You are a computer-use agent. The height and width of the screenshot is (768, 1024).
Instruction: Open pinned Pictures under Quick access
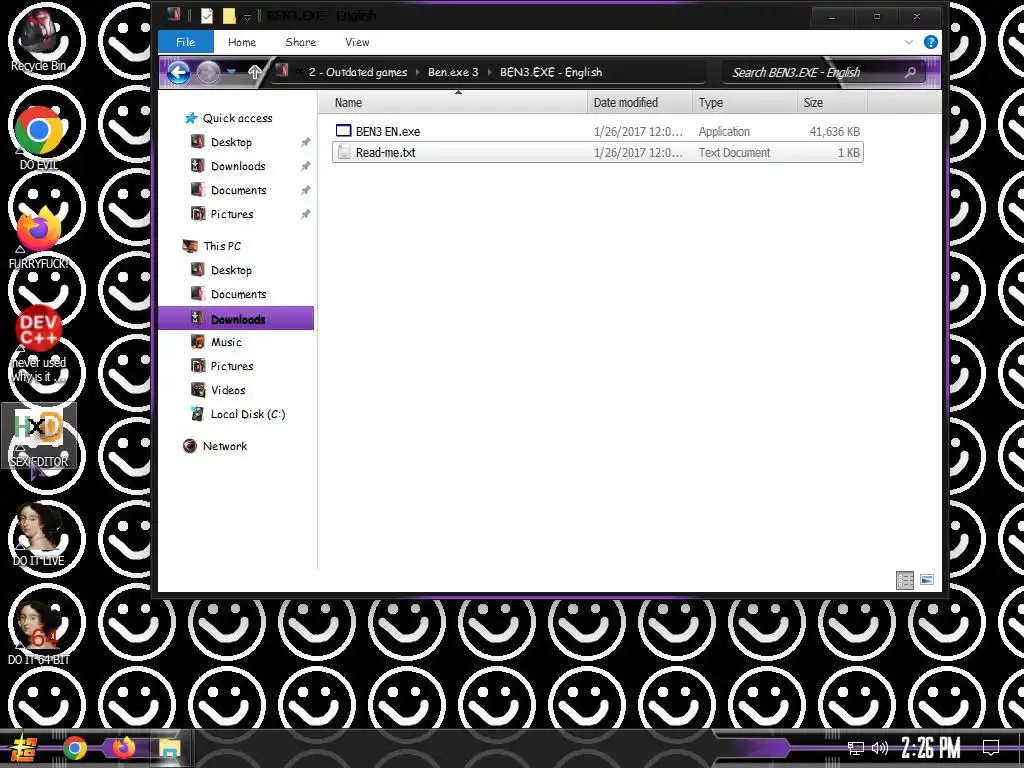(223, 214)
